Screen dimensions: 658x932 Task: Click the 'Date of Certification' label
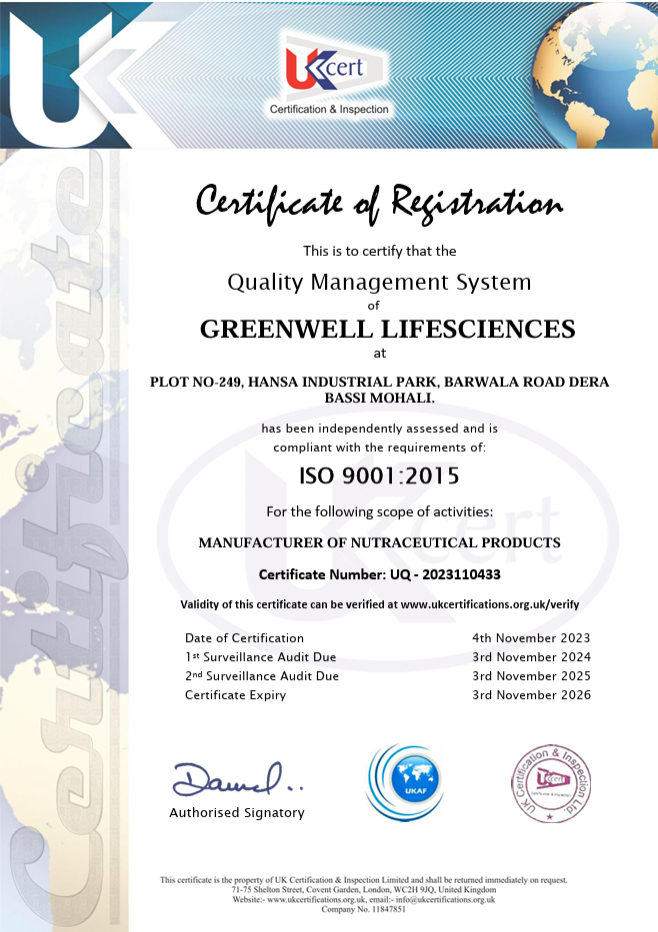pos(244,638)
